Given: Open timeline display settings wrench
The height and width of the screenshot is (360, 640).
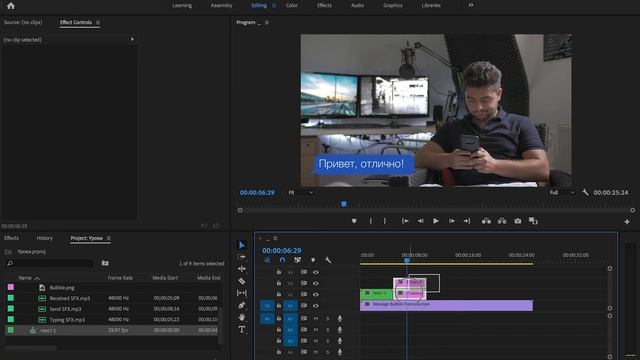Looking at the screenshot, I should [x=328, y=260].
